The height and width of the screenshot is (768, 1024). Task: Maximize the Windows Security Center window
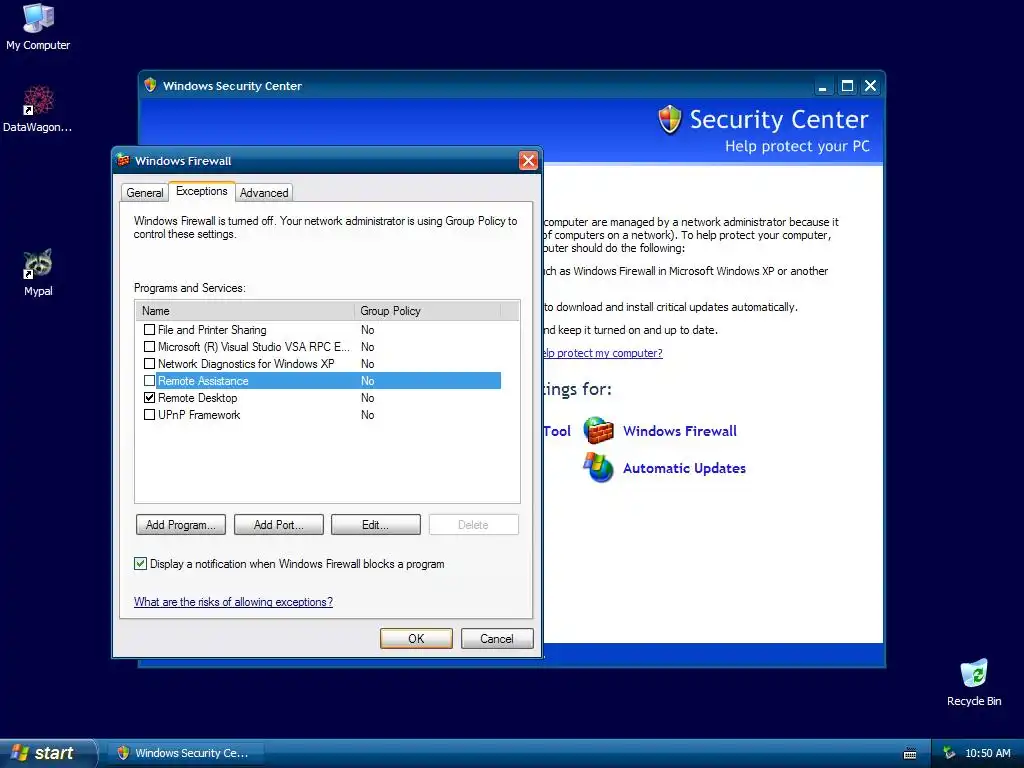click(x=847, y=86)
